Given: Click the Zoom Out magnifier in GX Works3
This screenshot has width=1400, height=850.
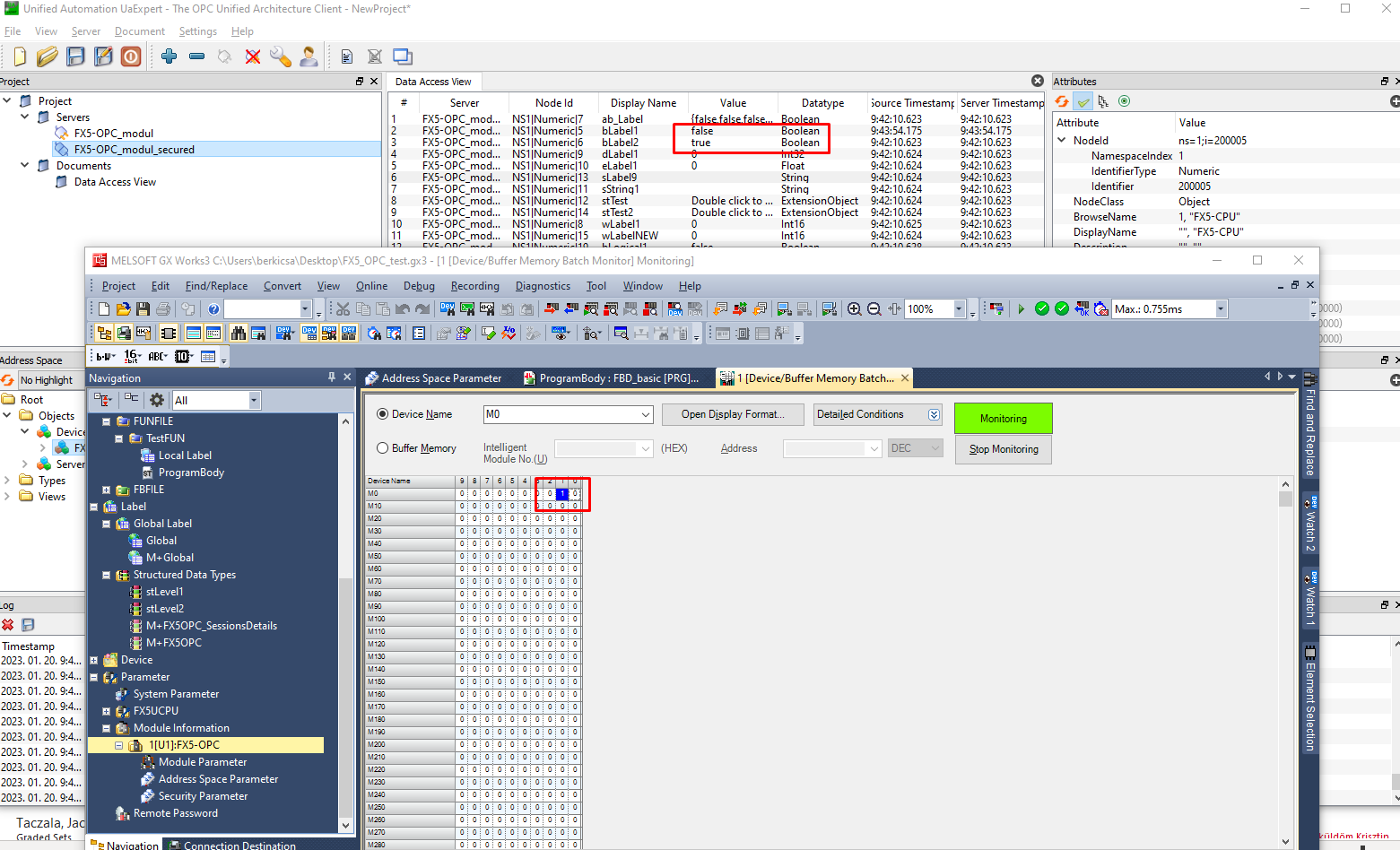Looking at the screenshot, I should (874, 308).
